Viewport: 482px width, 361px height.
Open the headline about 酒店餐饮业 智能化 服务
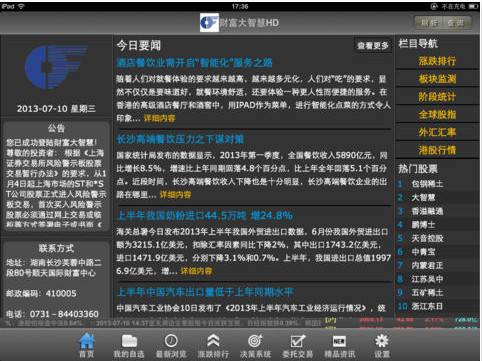(194, 63)
